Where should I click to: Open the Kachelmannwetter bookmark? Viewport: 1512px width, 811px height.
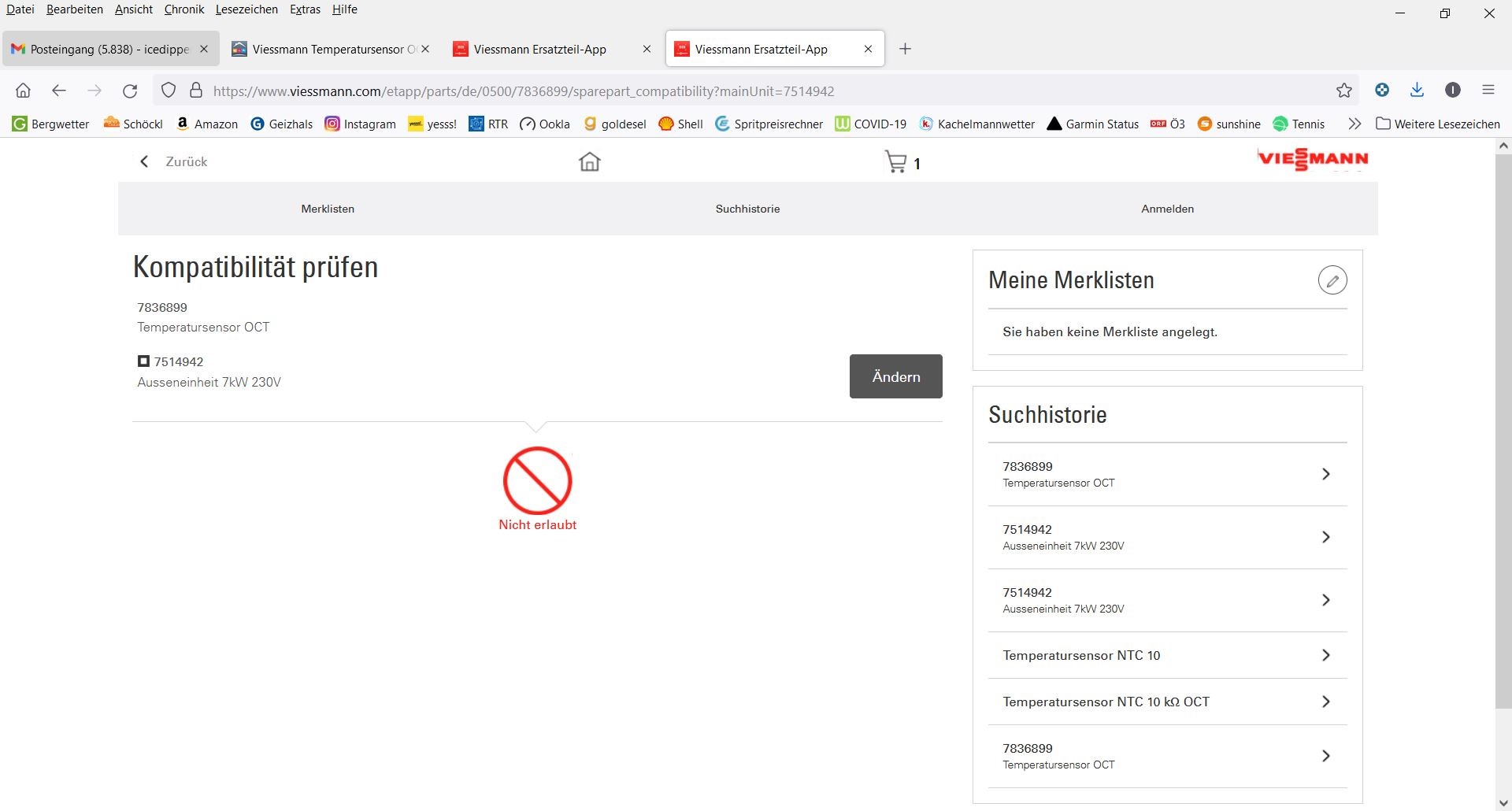[977, 124]
